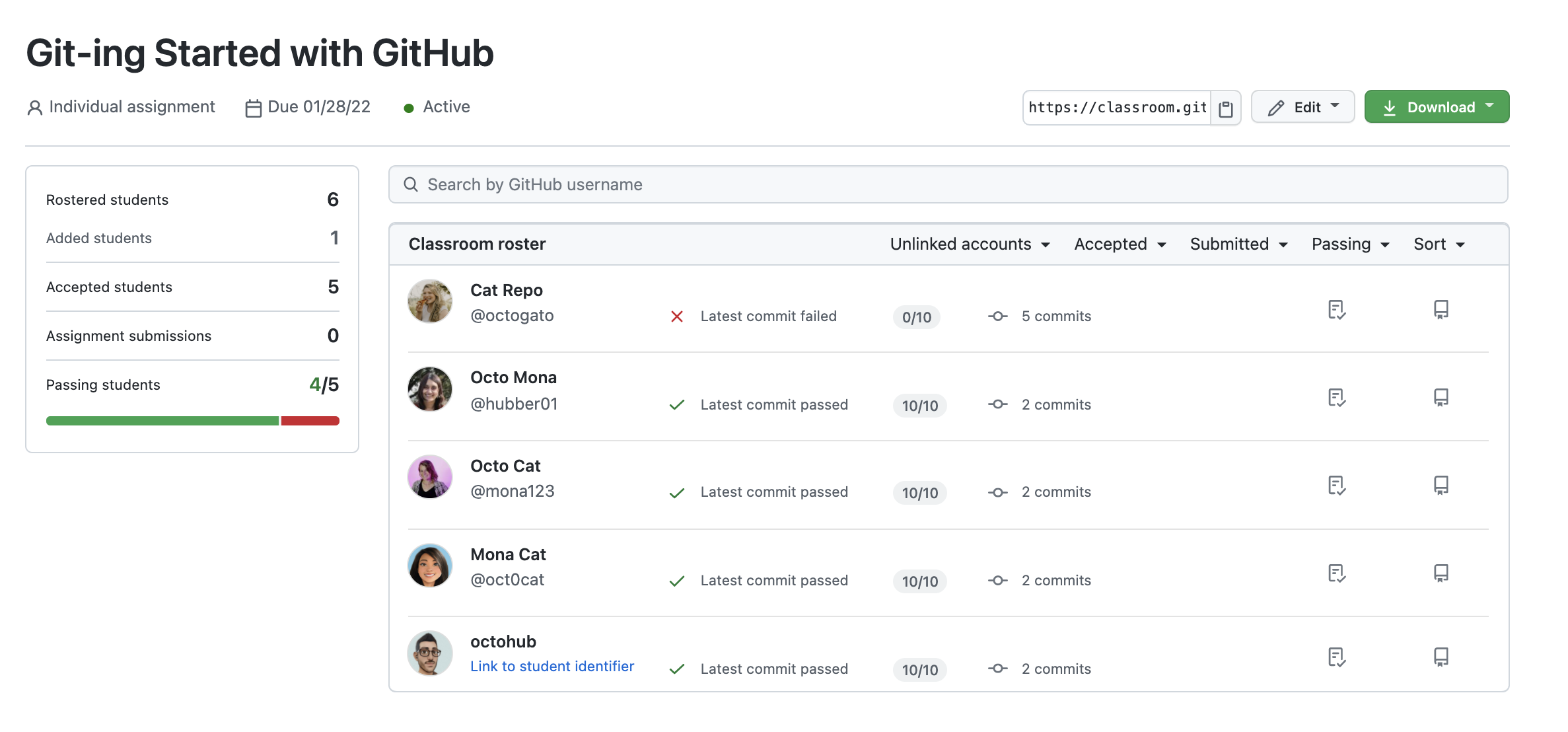The height and width of the screenshot is (732, 1568).
Task: Expand the Passing filter
Action: (1351, 244)
